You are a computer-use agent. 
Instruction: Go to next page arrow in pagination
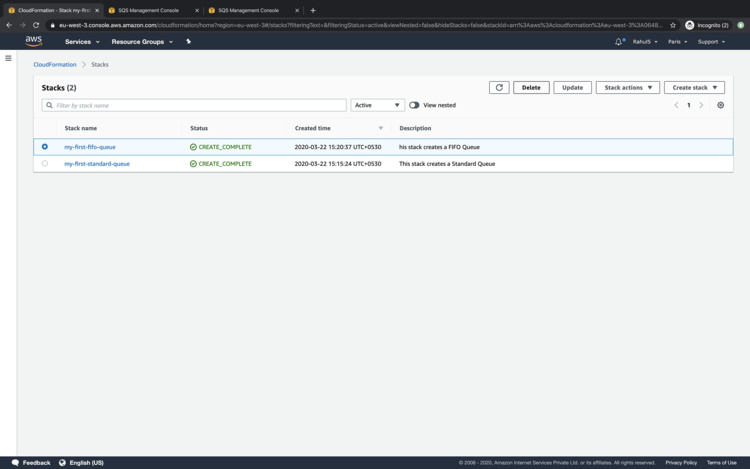(701, 105)
